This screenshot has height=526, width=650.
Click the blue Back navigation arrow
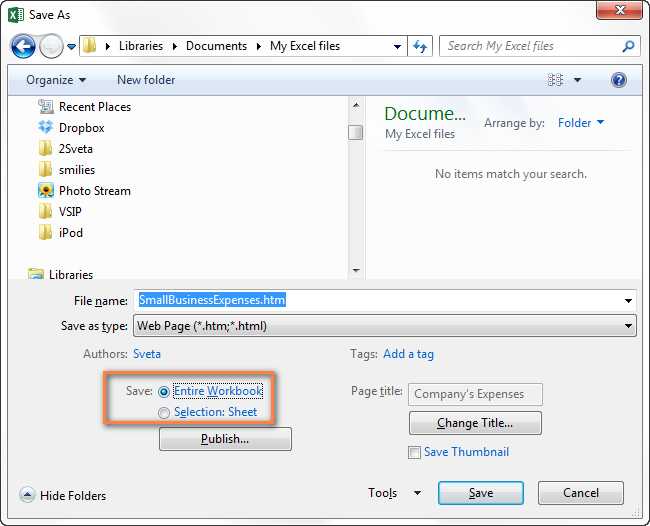pos(23,46)
